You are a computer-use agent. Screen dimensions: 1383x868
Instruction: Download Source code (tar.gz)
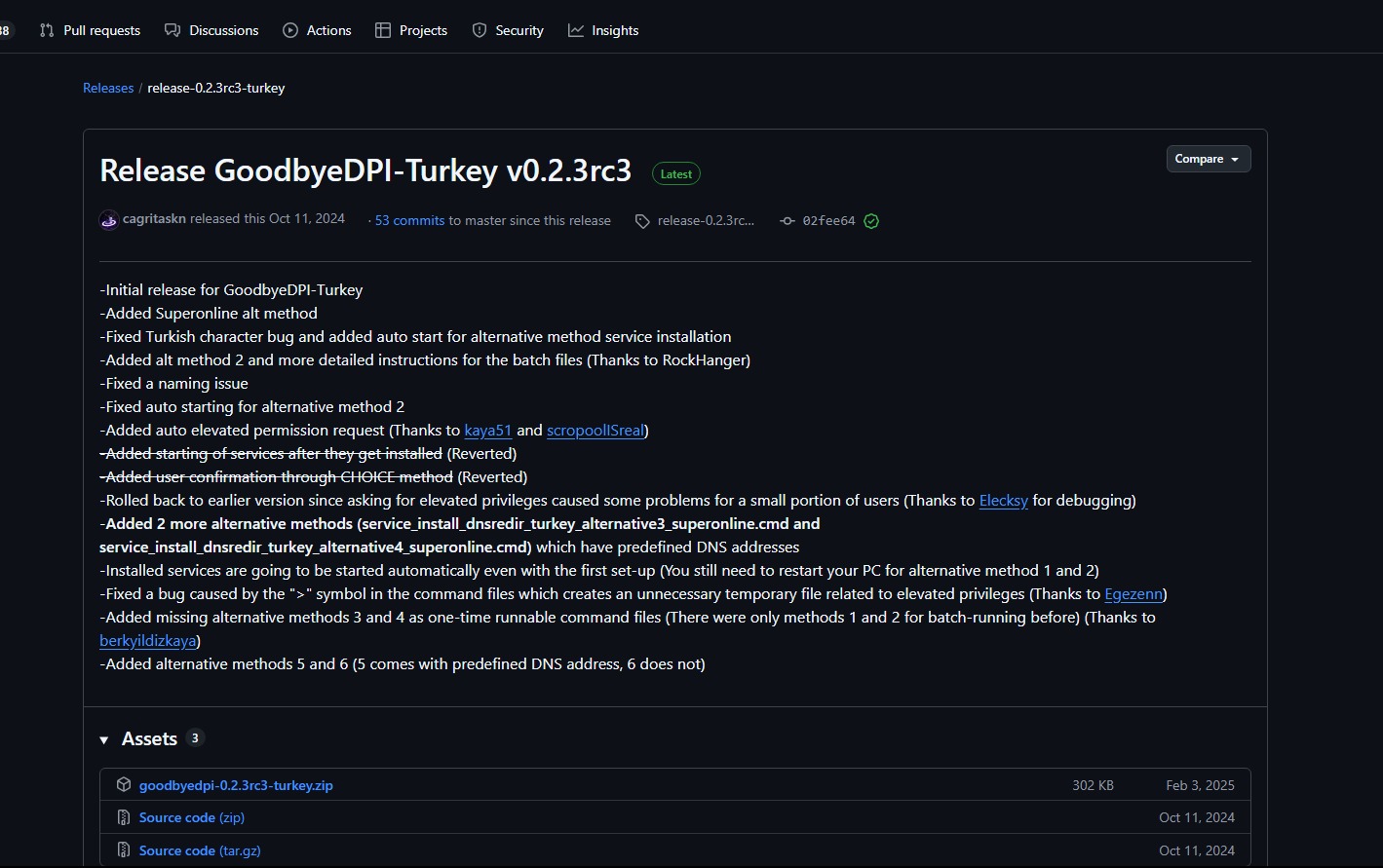point(200,850)
